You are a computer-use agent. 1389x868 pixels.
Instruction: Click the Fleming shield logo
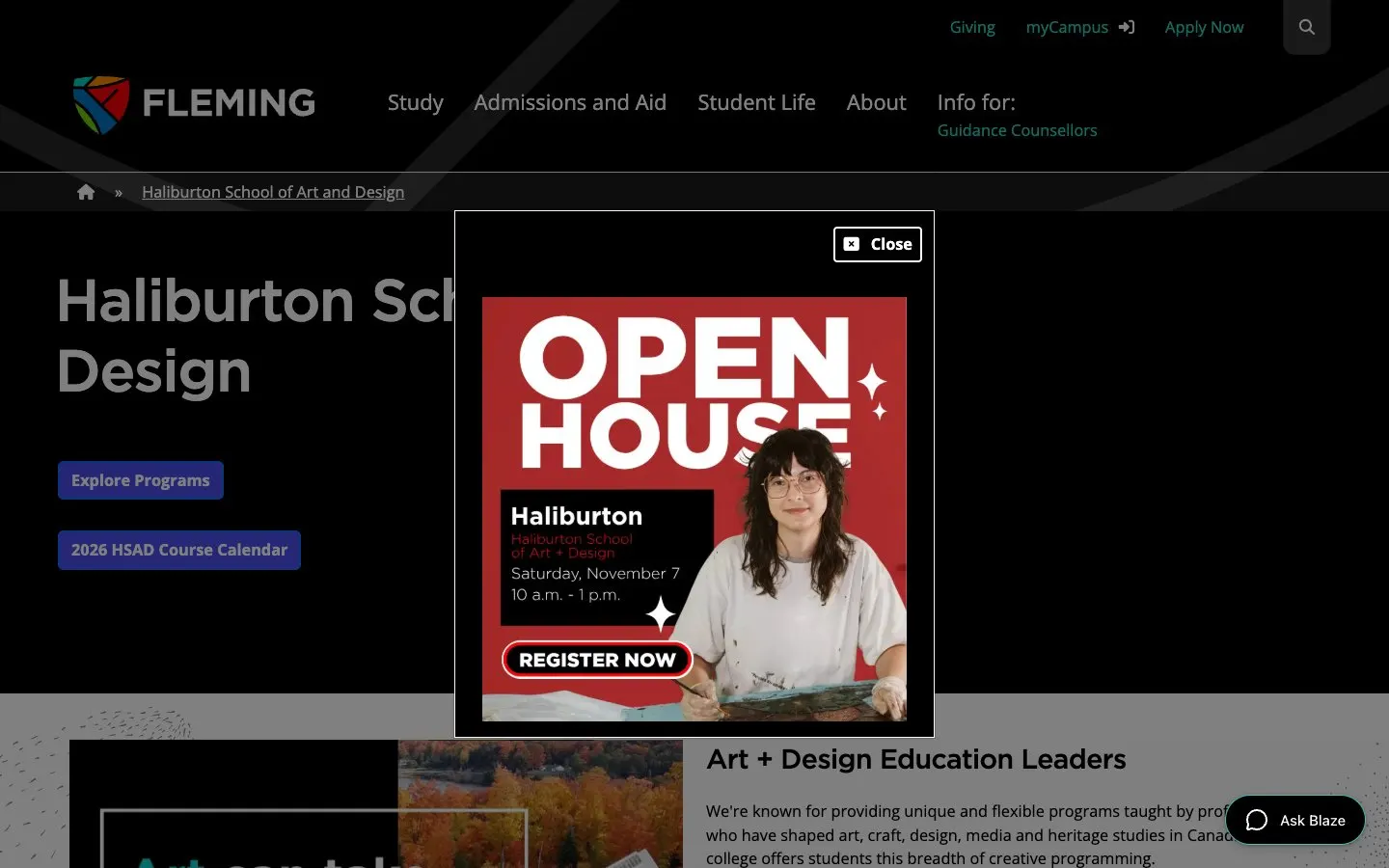coord(101,103)
